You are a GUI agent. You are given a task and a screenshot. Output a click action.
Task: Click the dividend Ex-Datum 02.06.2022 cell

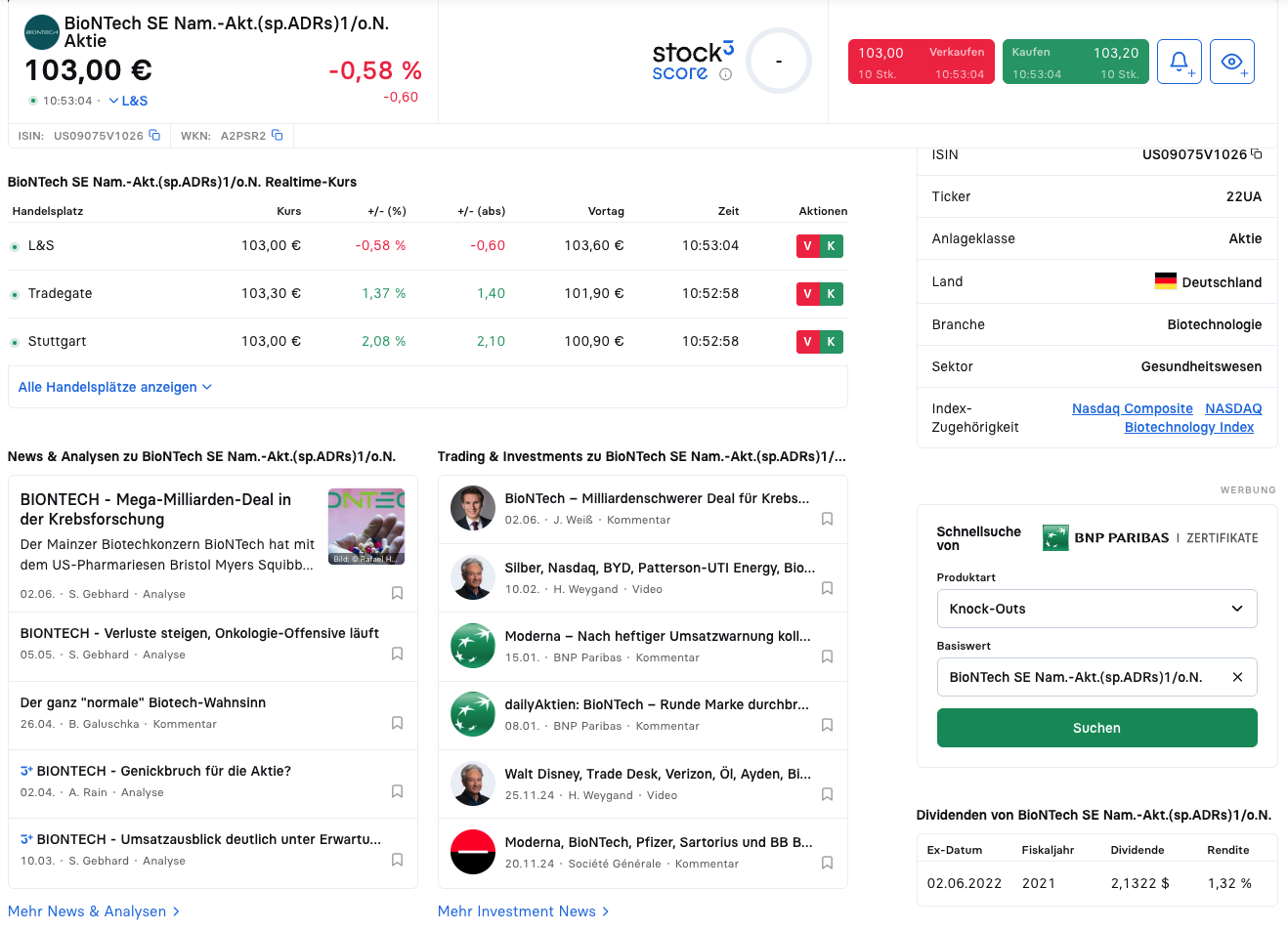(x=965, y=883)
